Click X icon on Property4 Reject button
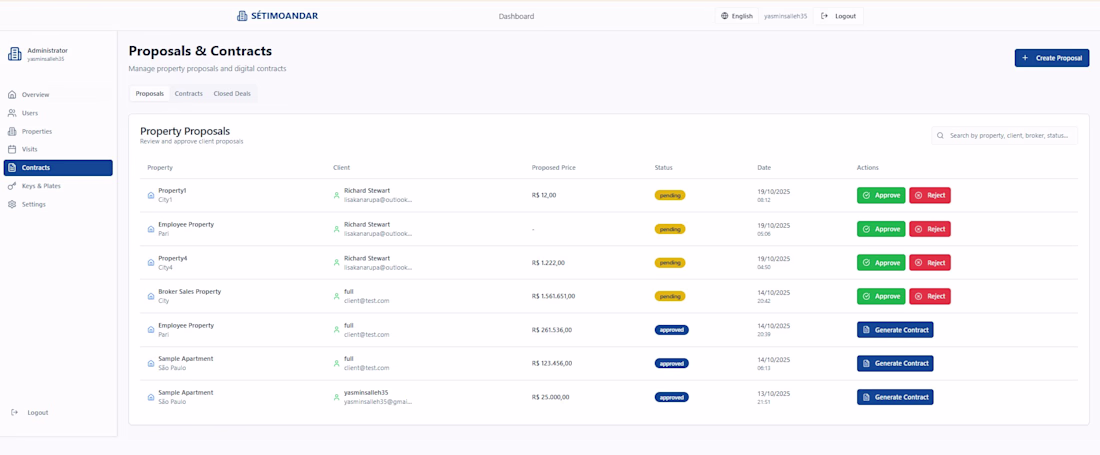The width and height of the screenshot is (1100, 455). click(918, 263)
